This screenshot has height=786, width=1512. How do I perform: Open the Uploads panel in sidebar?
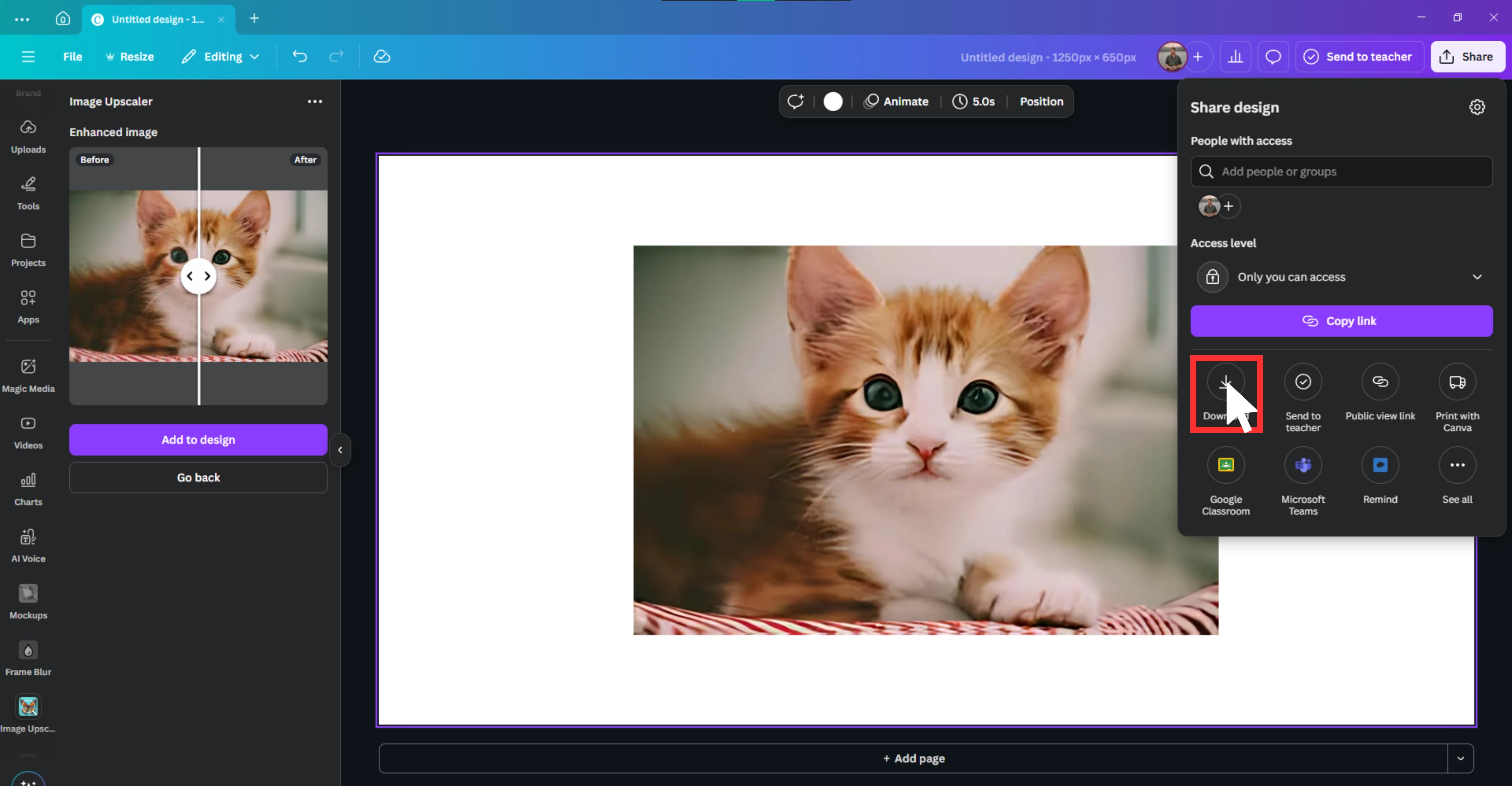point(27,135)
